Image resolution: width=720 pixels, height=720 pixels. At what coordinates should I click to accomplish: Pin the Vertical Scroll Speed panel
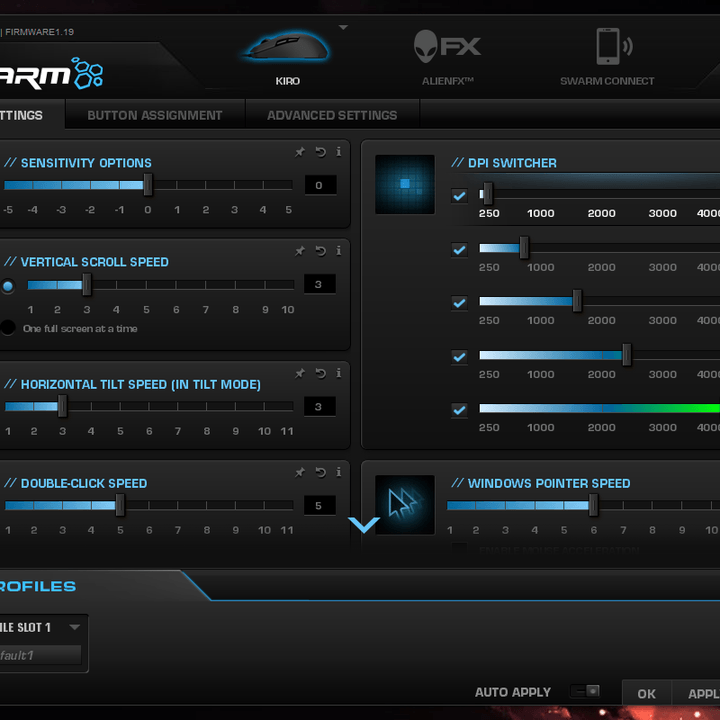pos(300,251)
